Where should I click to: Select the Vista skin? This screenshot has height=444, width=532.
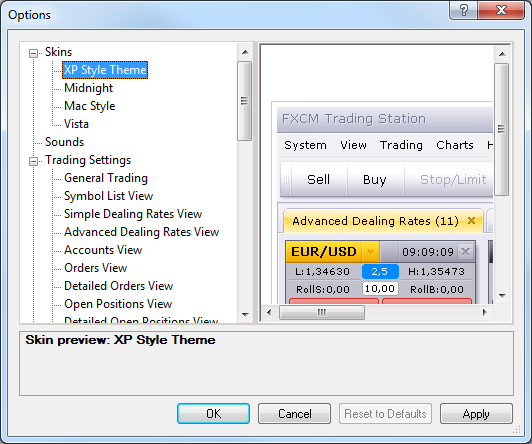tap(76, 124)
